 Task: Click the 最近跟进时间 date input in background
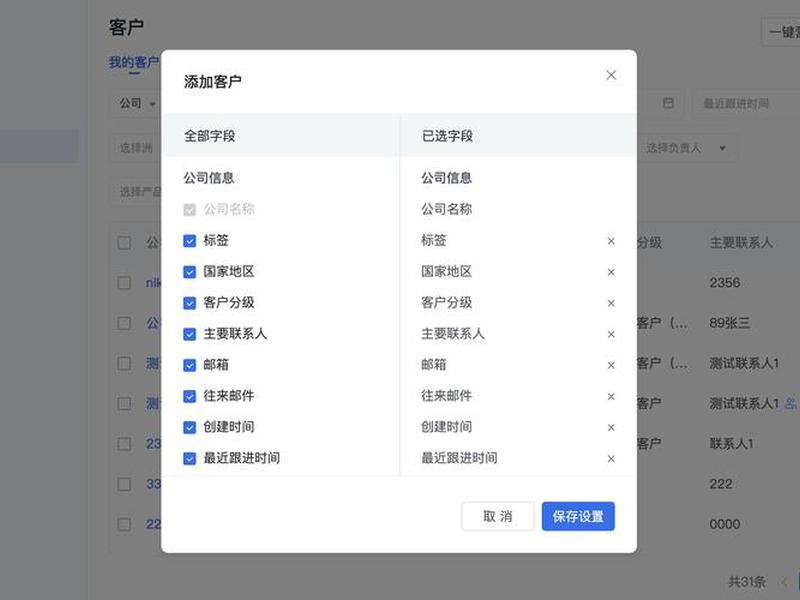click(745, 104)
